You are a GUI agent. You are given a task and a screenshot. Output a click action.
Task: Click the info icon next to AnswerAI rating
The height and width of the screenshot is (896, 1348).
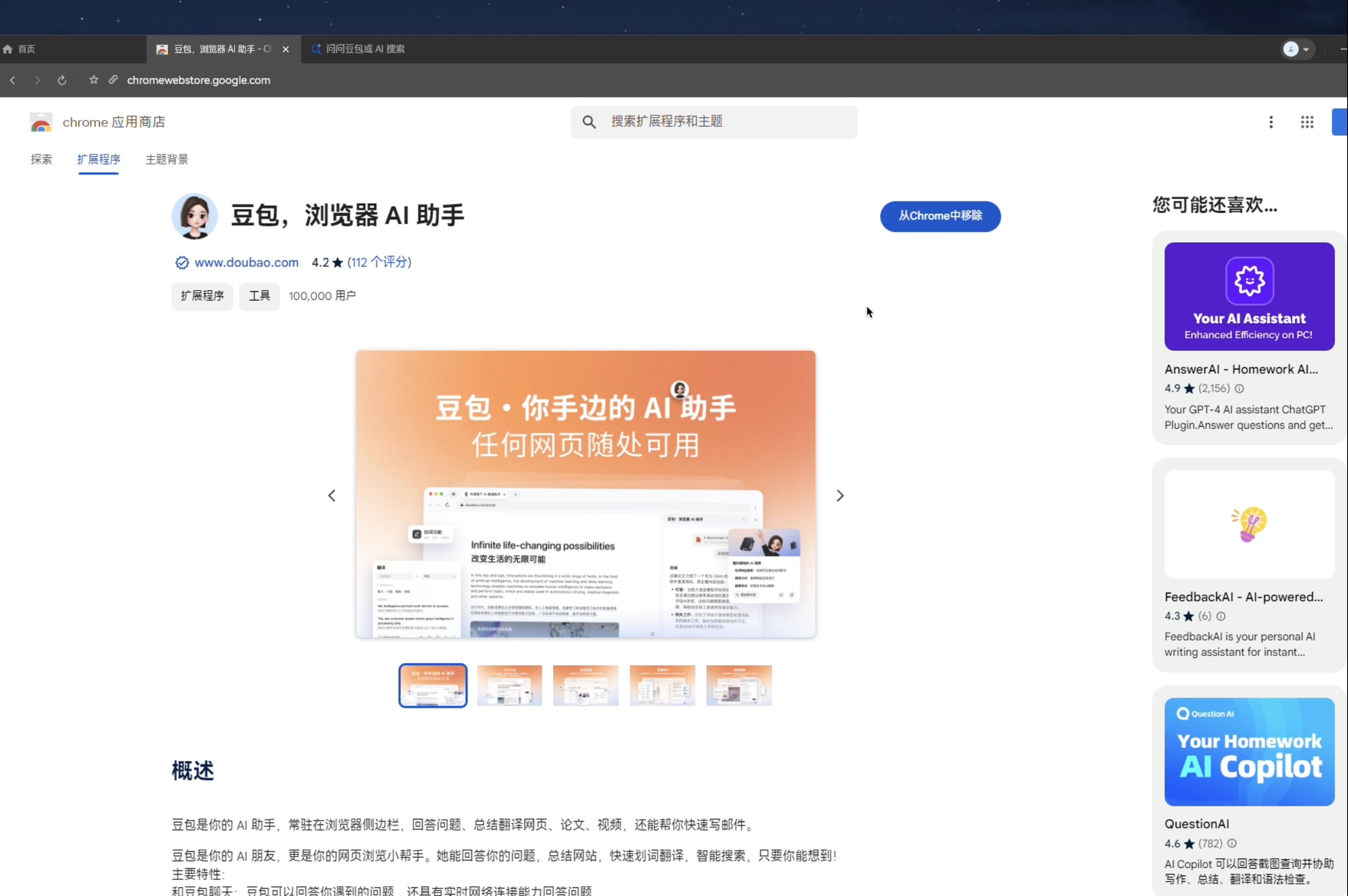[x=1239, y=389]
